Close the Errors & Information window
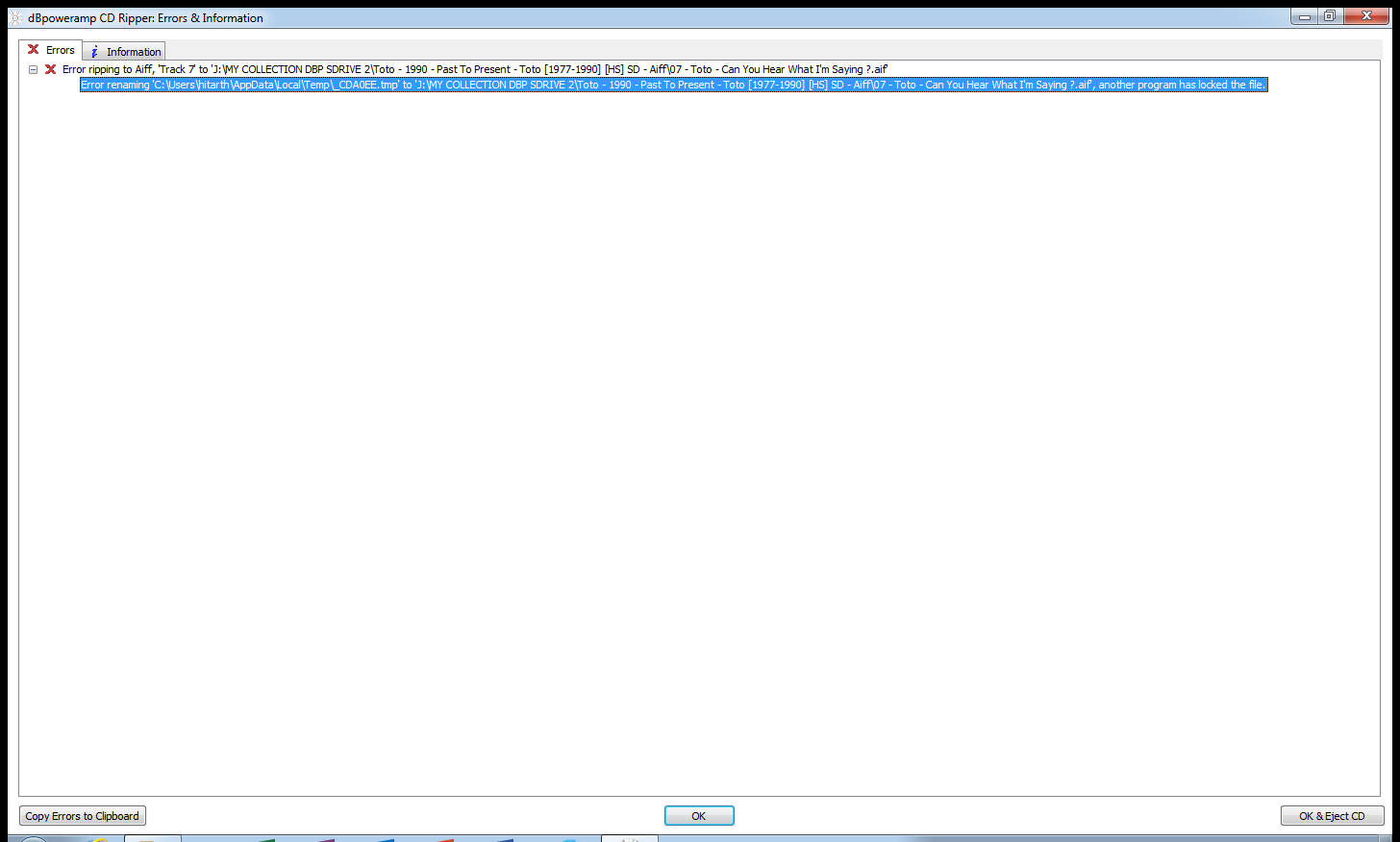This screenshot has width=1400, height=842. (1365, 16)
